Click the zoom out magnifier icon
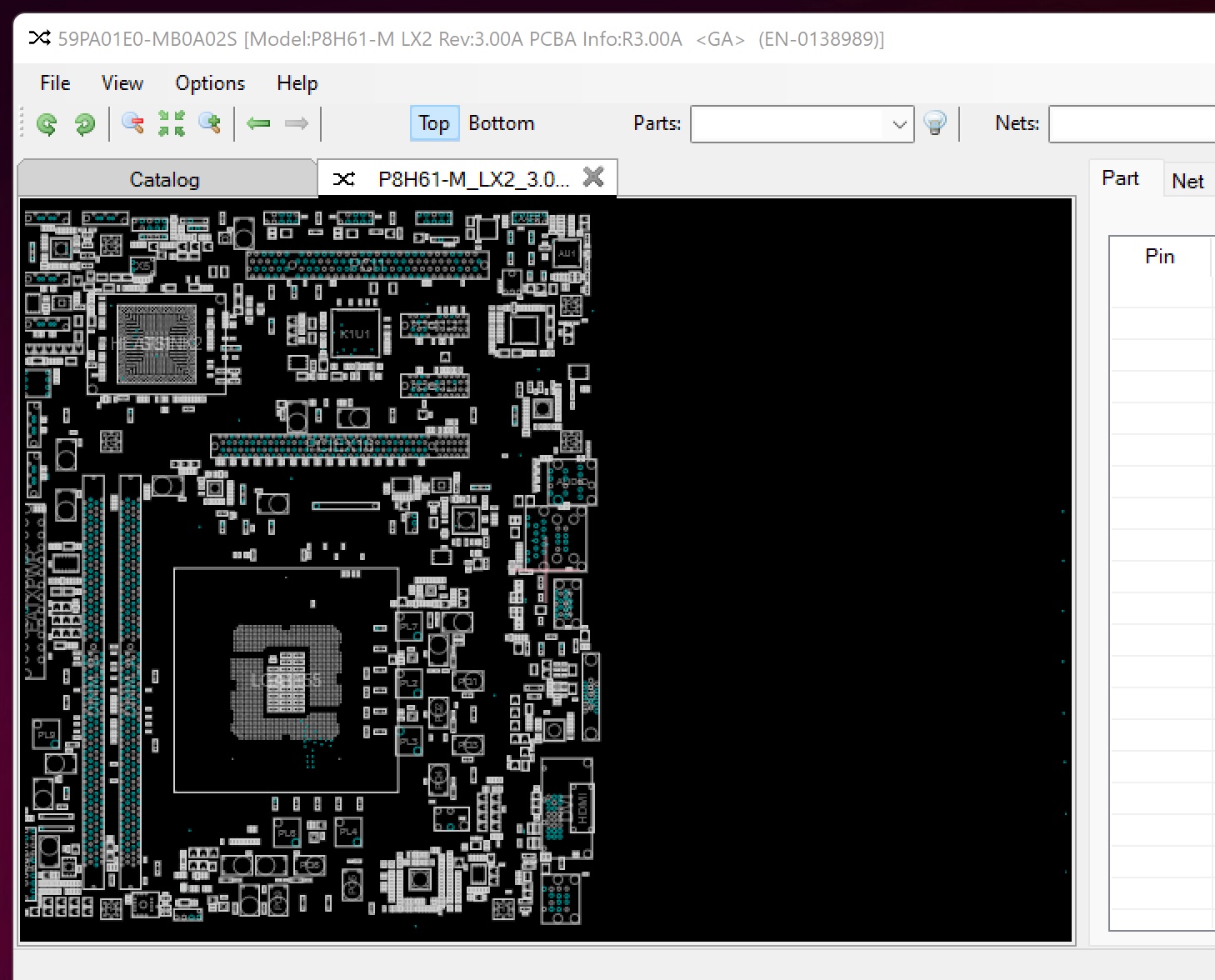 [x=132, y=124]
